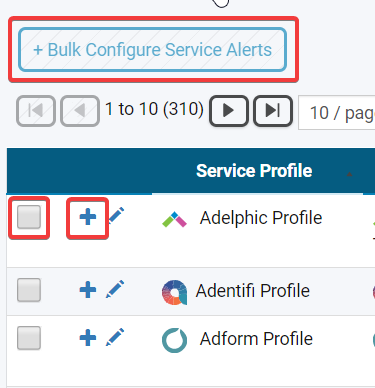This screenshot has width=375, height=388.
Task: Add alert with Adelphic Profile plus icon
Action: tap(88, 217)
